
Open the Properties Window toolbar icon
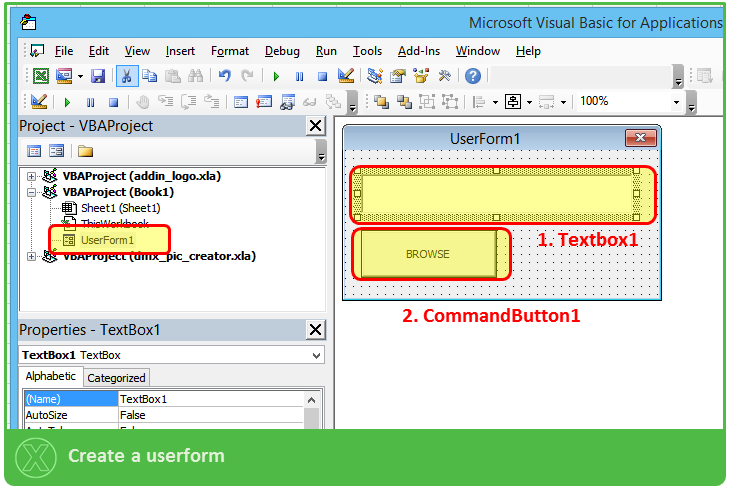point(398,75)
